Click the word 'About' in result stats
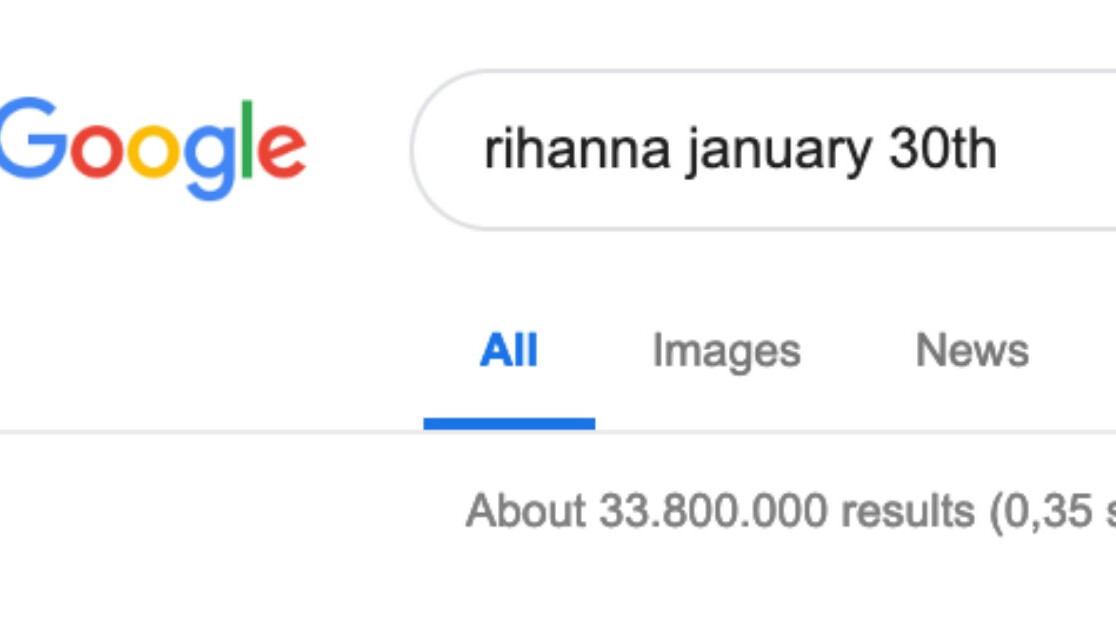This screenshot has width=1116, height=628. coord(526,511)
